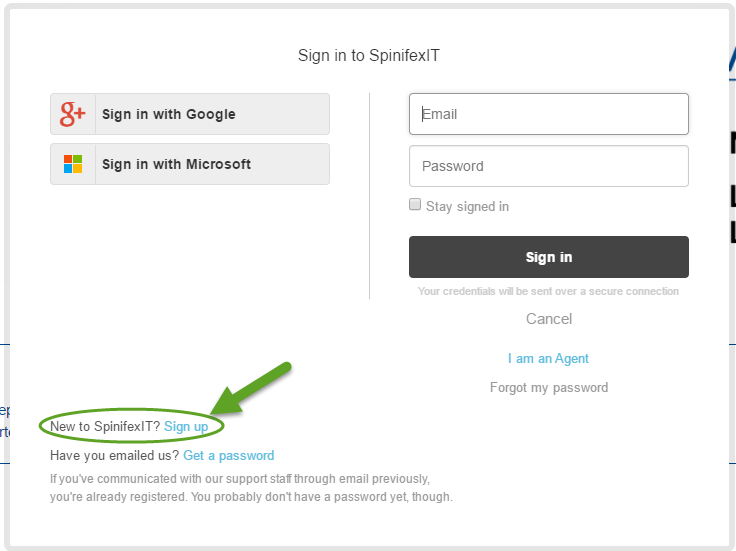This screenshot has height=551, width=736.
Task: Click the Sign up link
Action: pos(186,426)
